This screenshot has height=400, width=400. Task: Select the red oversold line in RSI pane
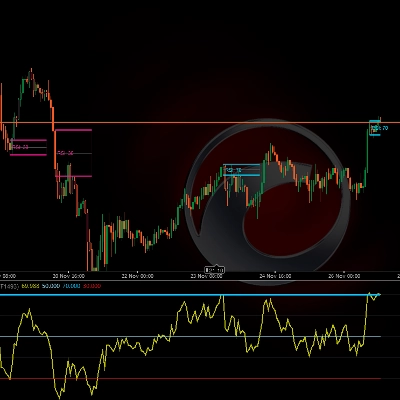[x=190, y=379]
